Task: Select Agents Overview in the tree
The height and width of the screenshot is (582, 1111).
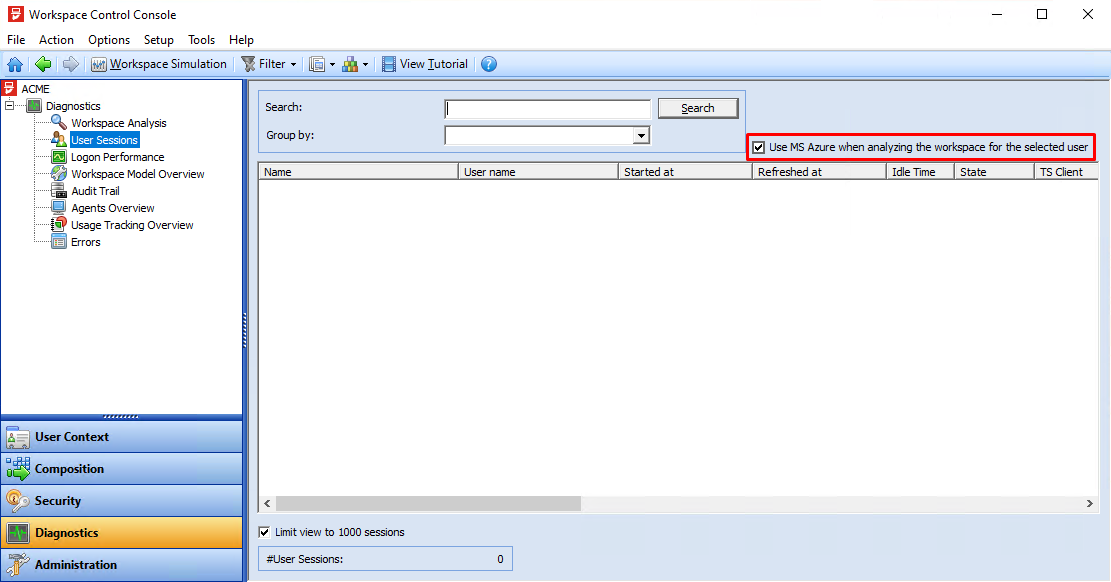Action: click(x=113, y=208)
